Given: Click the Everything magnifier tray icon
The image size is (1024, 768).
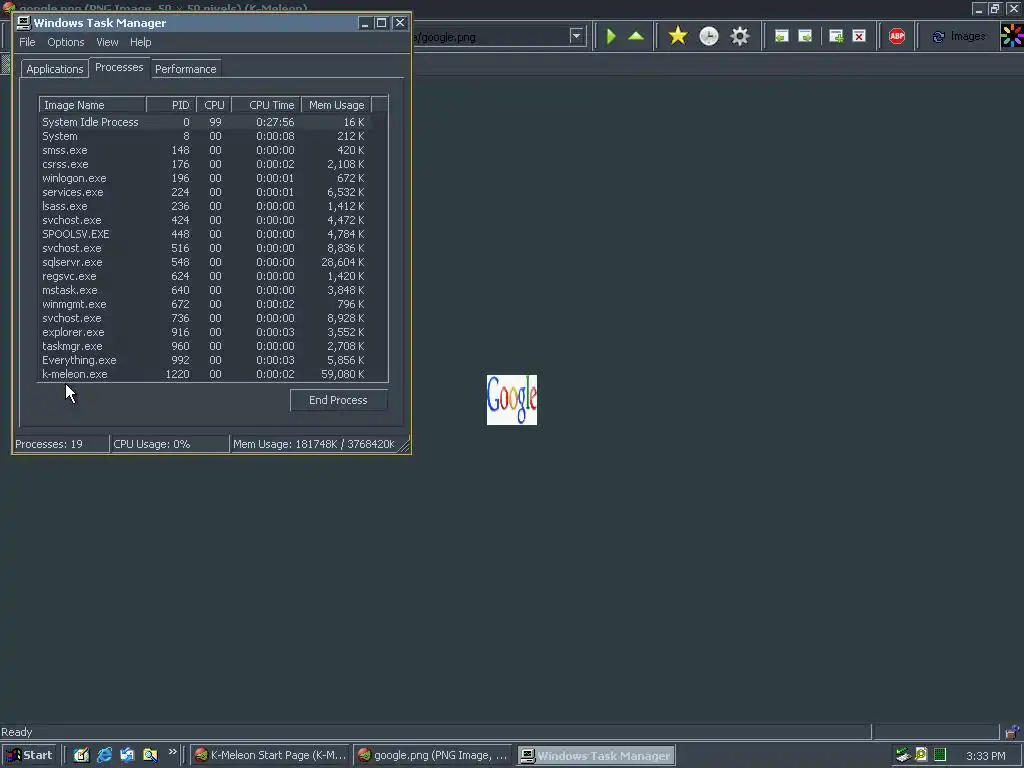Looking at the screenshot, I should pos(921,755).
